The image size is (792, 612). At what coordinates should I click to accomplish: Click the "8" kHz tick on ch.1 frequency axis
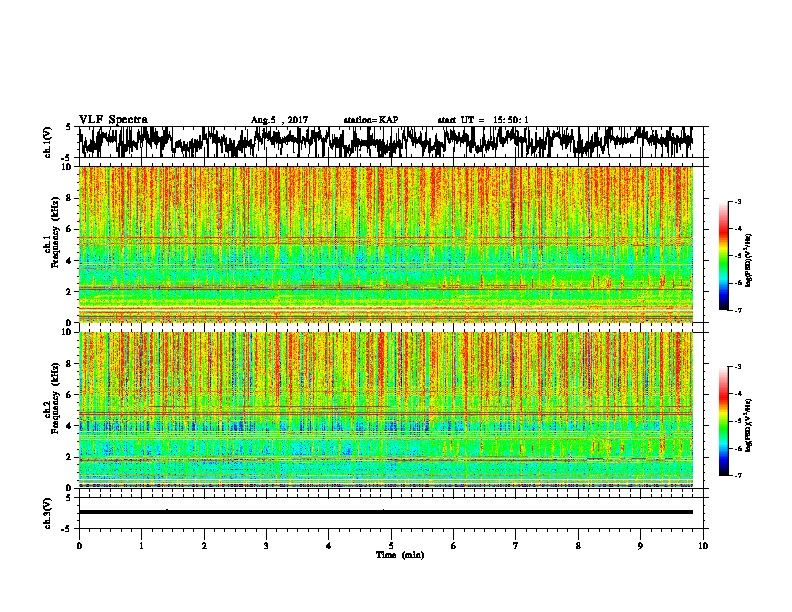pos(70,198)
